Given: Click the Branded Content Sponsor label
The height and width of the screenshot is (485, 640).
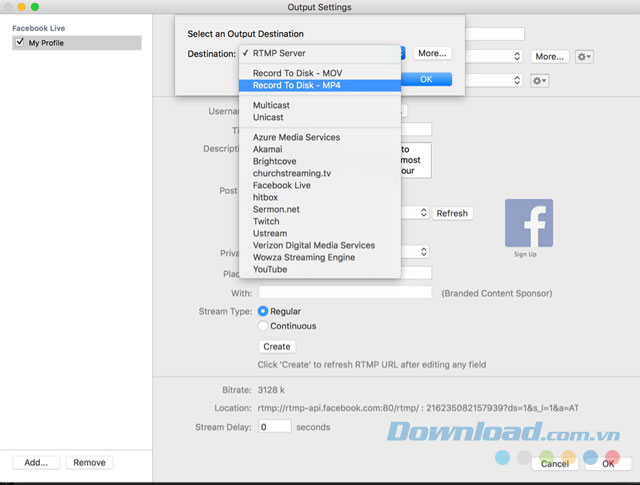Looking at the screenshot, I should pyautogui.click(x=497, y=293).
